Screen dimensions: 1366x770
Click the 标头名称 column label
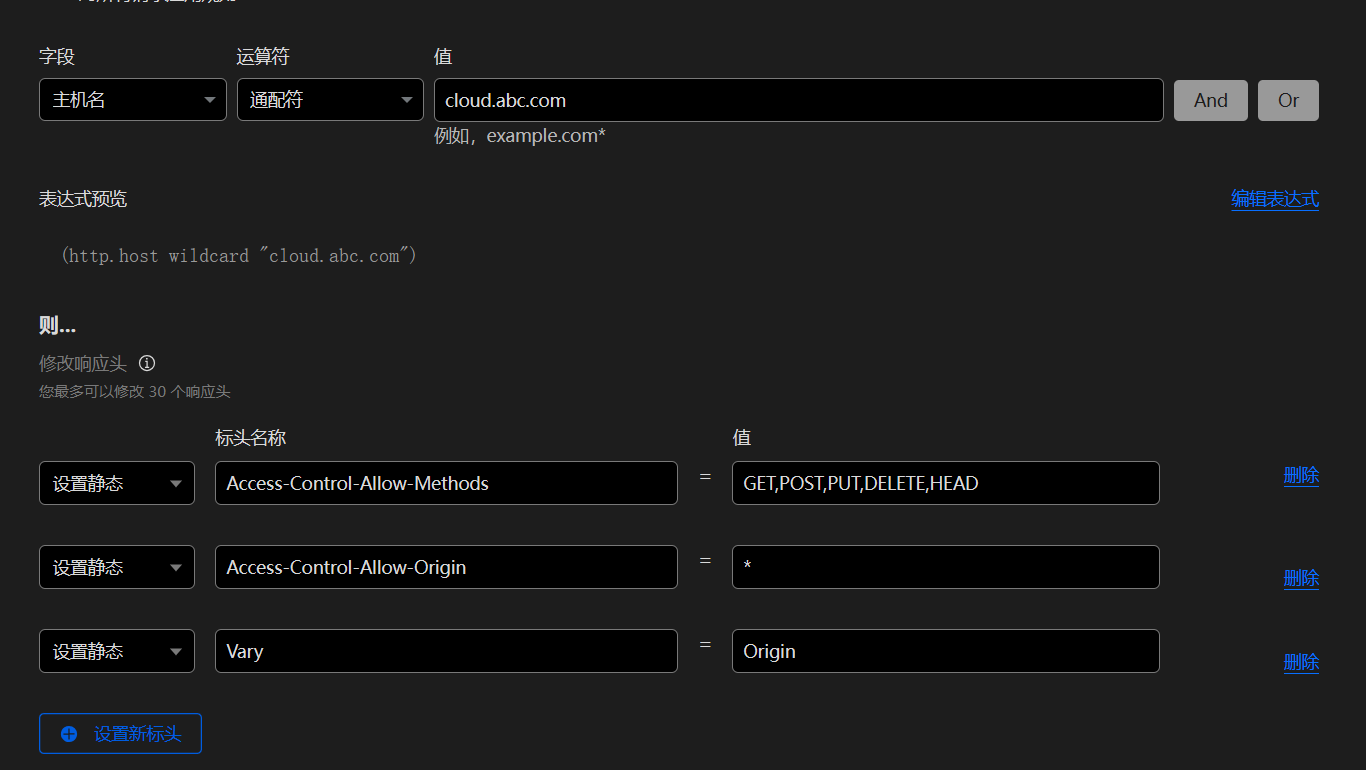click(x=251, y=438)
